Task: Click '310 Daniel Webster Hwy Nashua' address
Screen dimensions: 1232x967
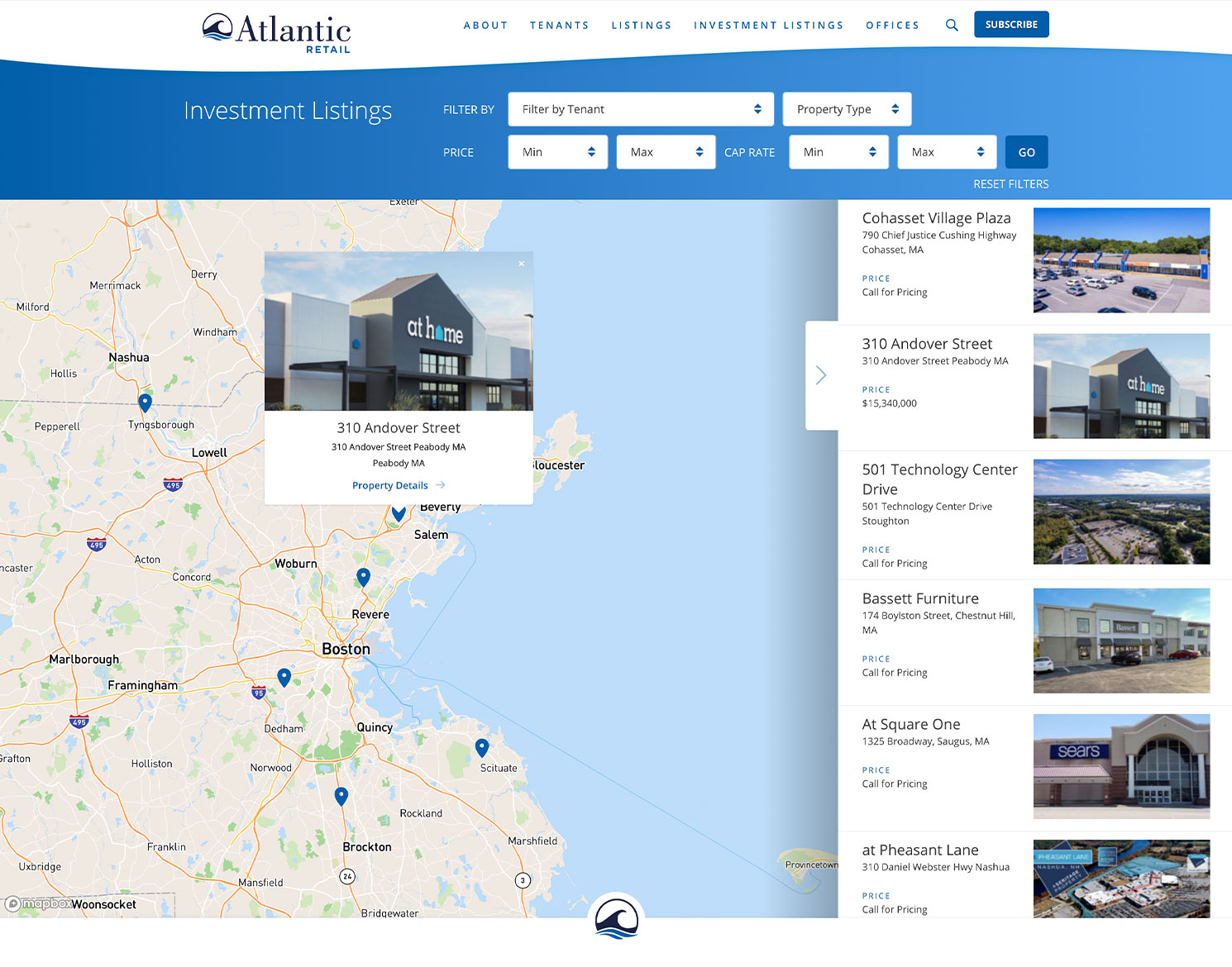Action: [x=936, y=867]
